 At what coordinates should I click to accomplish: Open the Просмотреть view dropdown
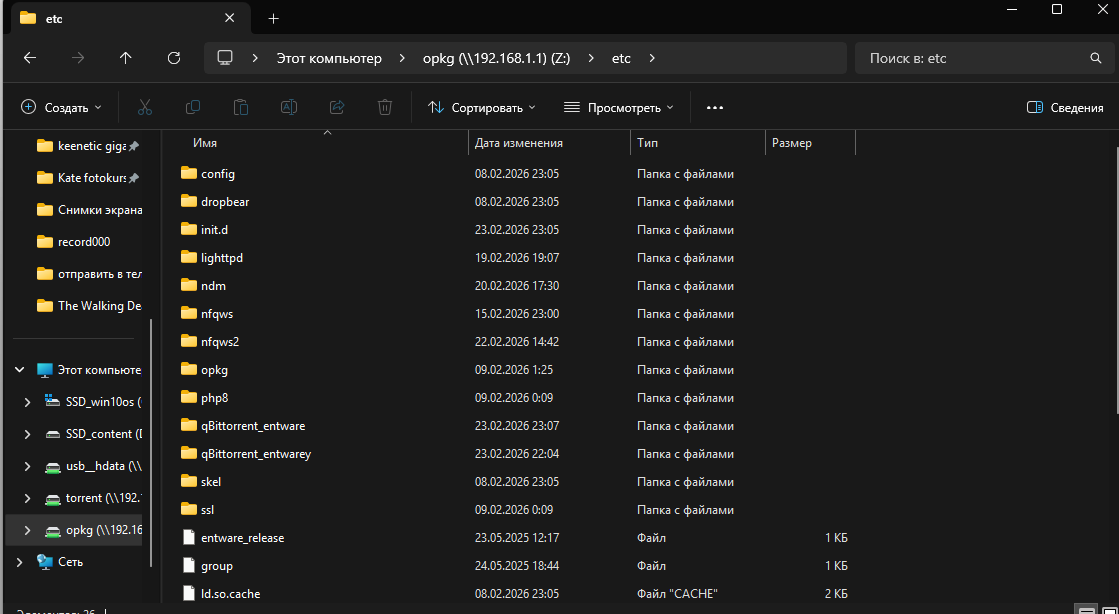coord(618,107)
